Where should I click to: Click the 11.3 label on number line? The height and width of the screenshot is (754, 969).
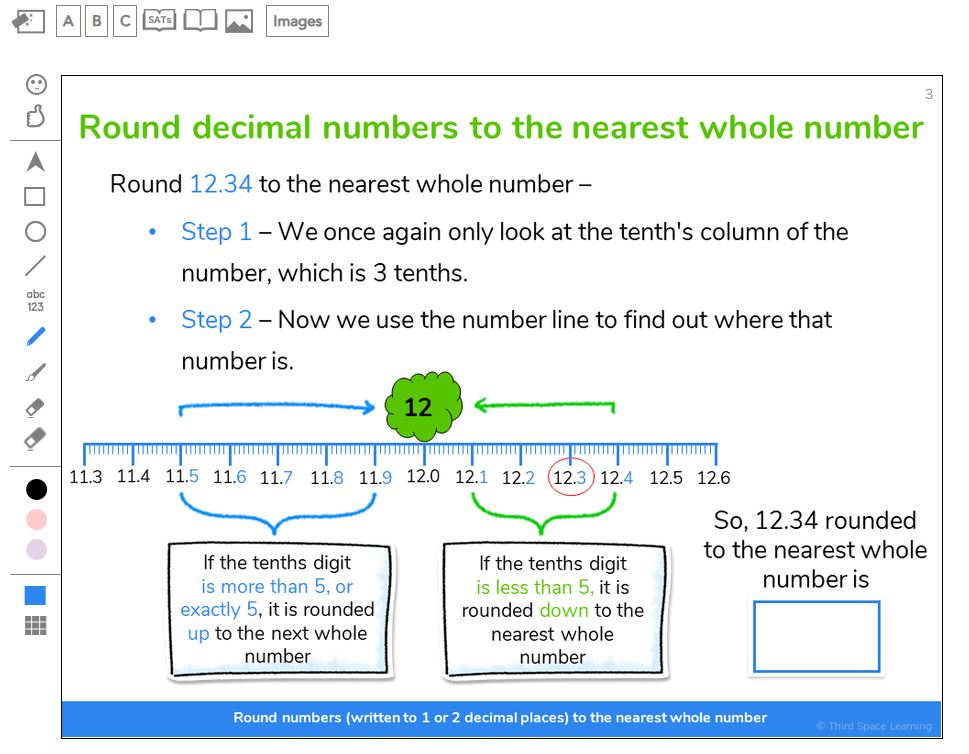pos(85,477)
